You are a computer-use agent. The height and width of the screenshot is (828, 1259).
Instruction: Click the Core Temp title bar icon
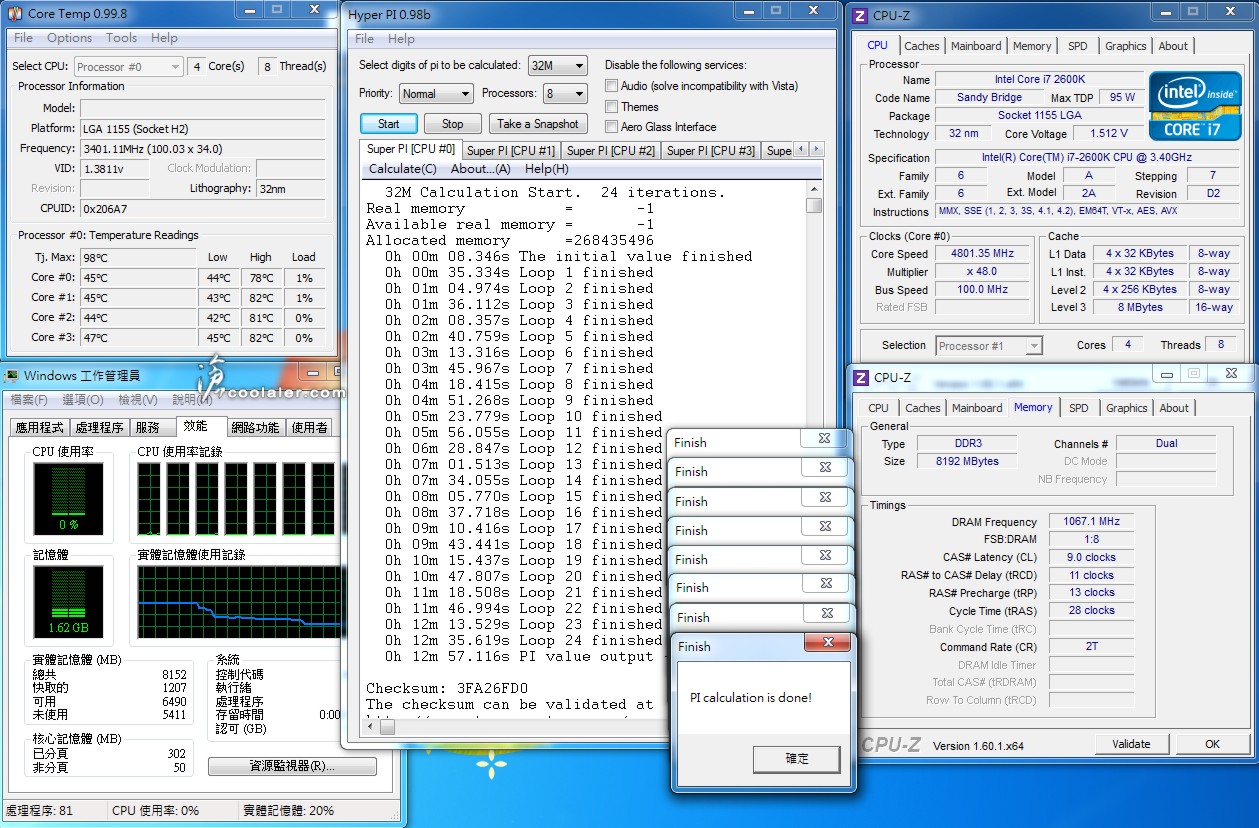[15, 14]
